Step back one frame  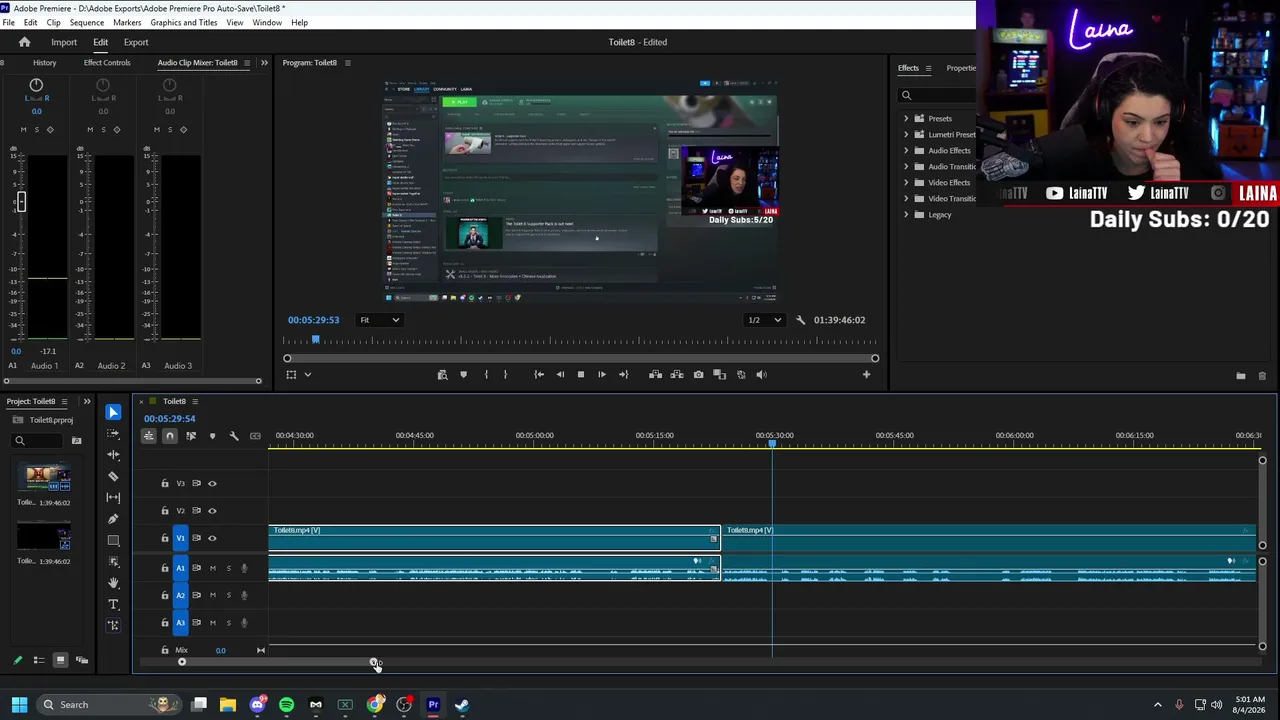click(560, 374)
